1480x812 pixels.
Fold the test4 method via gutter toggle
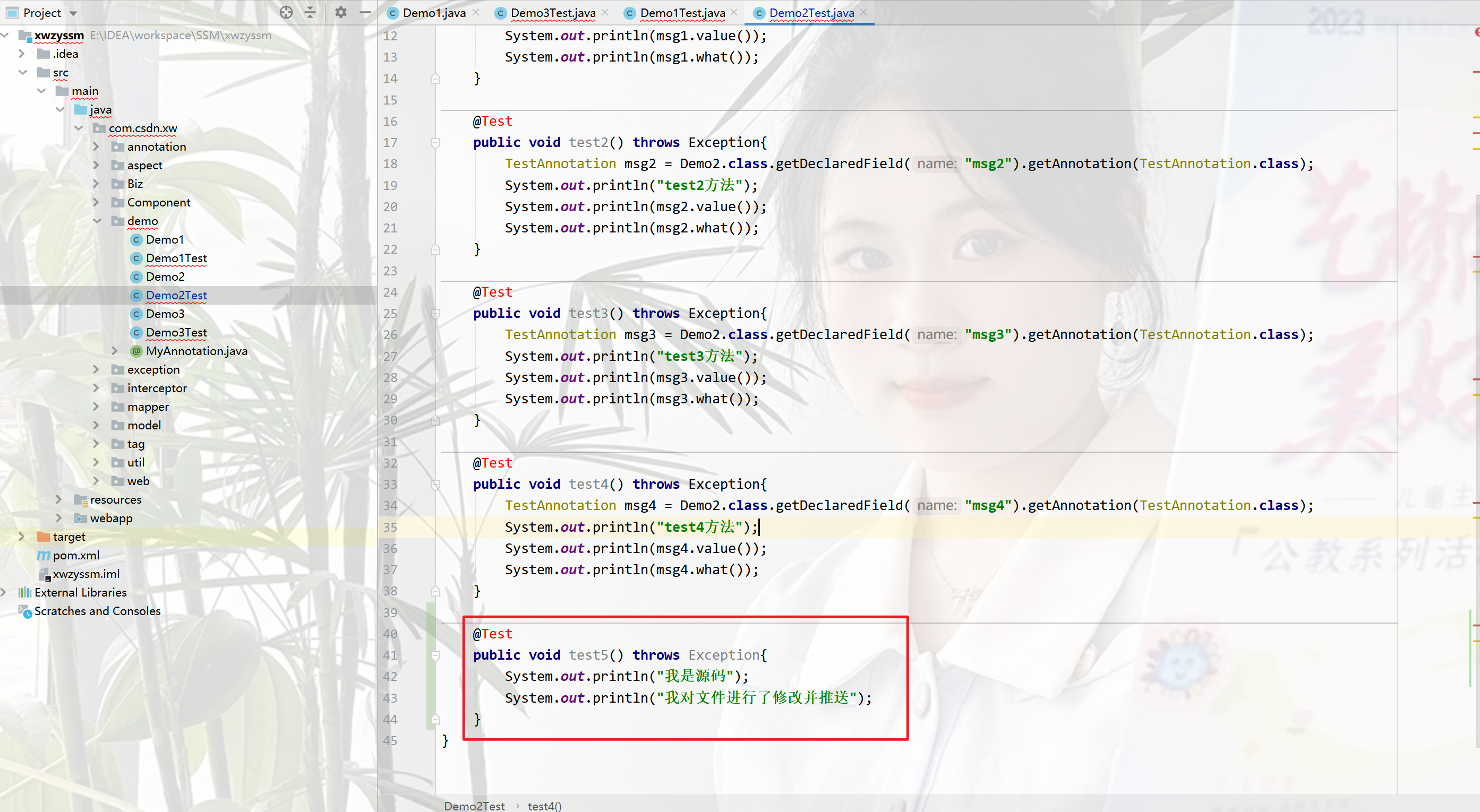435,484
